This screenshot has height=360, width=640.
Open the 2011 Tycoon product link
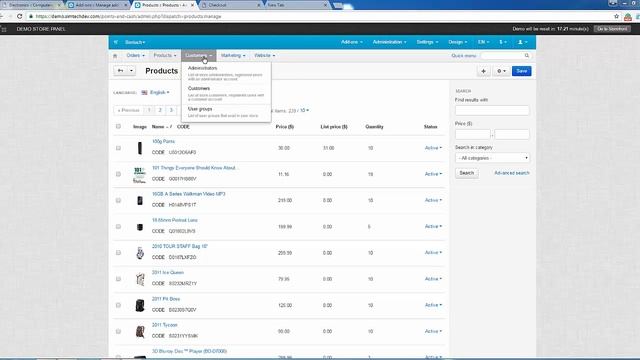point(164,325)
